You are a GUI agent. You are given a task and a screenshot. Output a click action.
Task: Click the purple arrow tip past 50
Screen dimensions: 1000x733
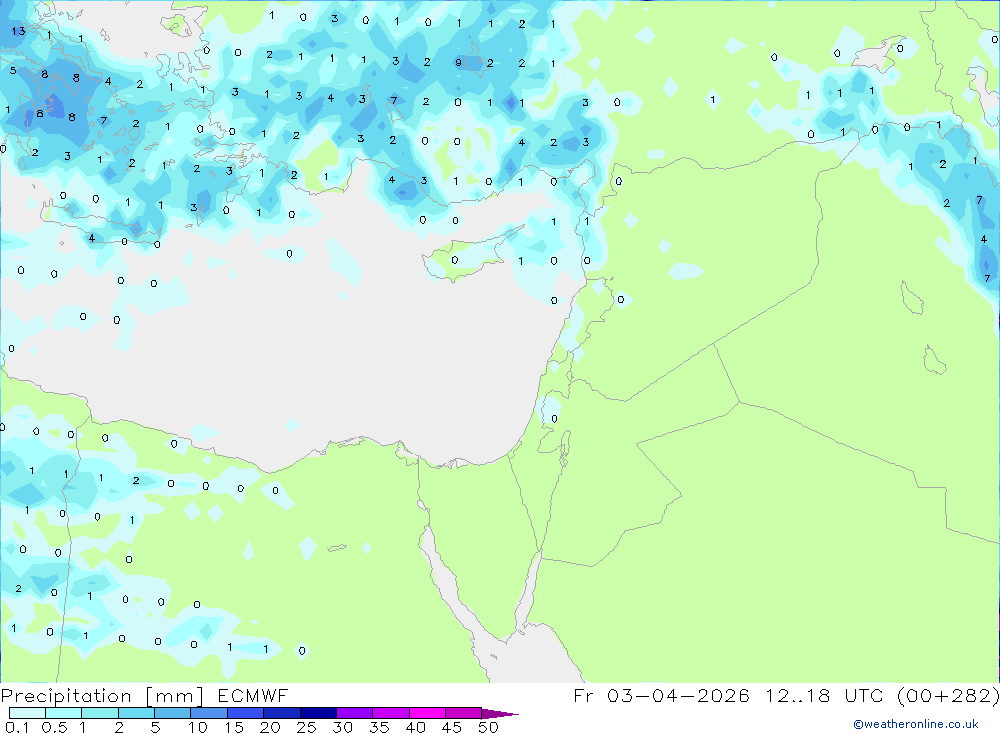[x=500, y=714]
